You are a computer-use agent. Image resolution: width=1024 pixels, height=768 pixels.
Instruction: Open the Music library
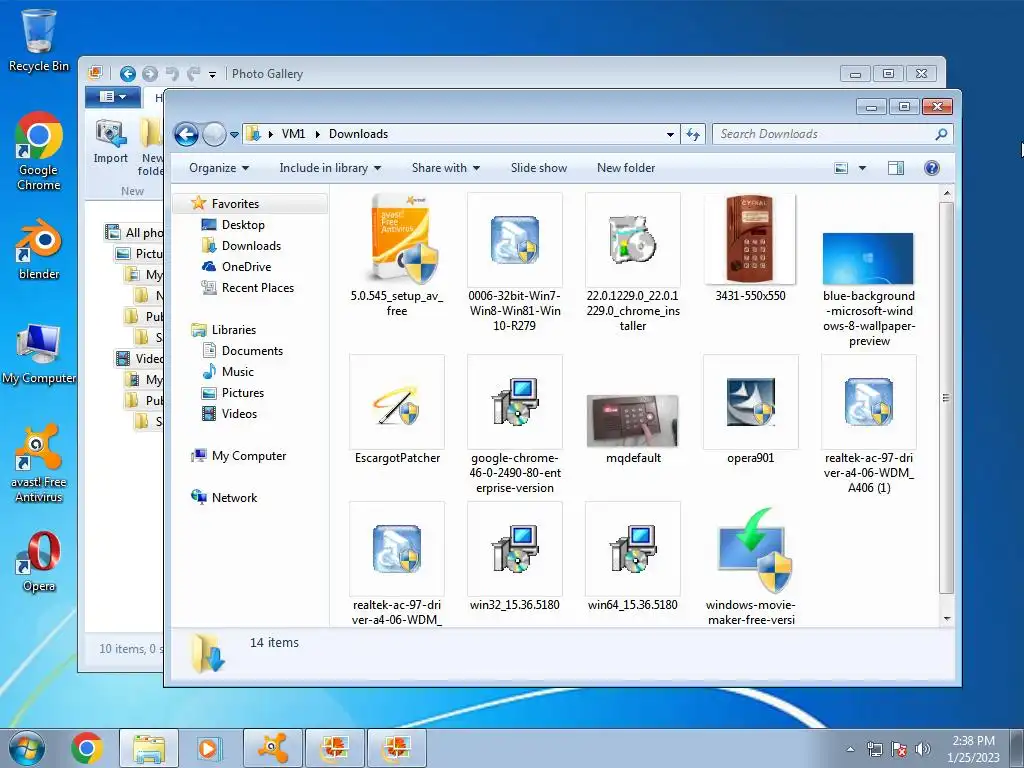pos(228,372)
